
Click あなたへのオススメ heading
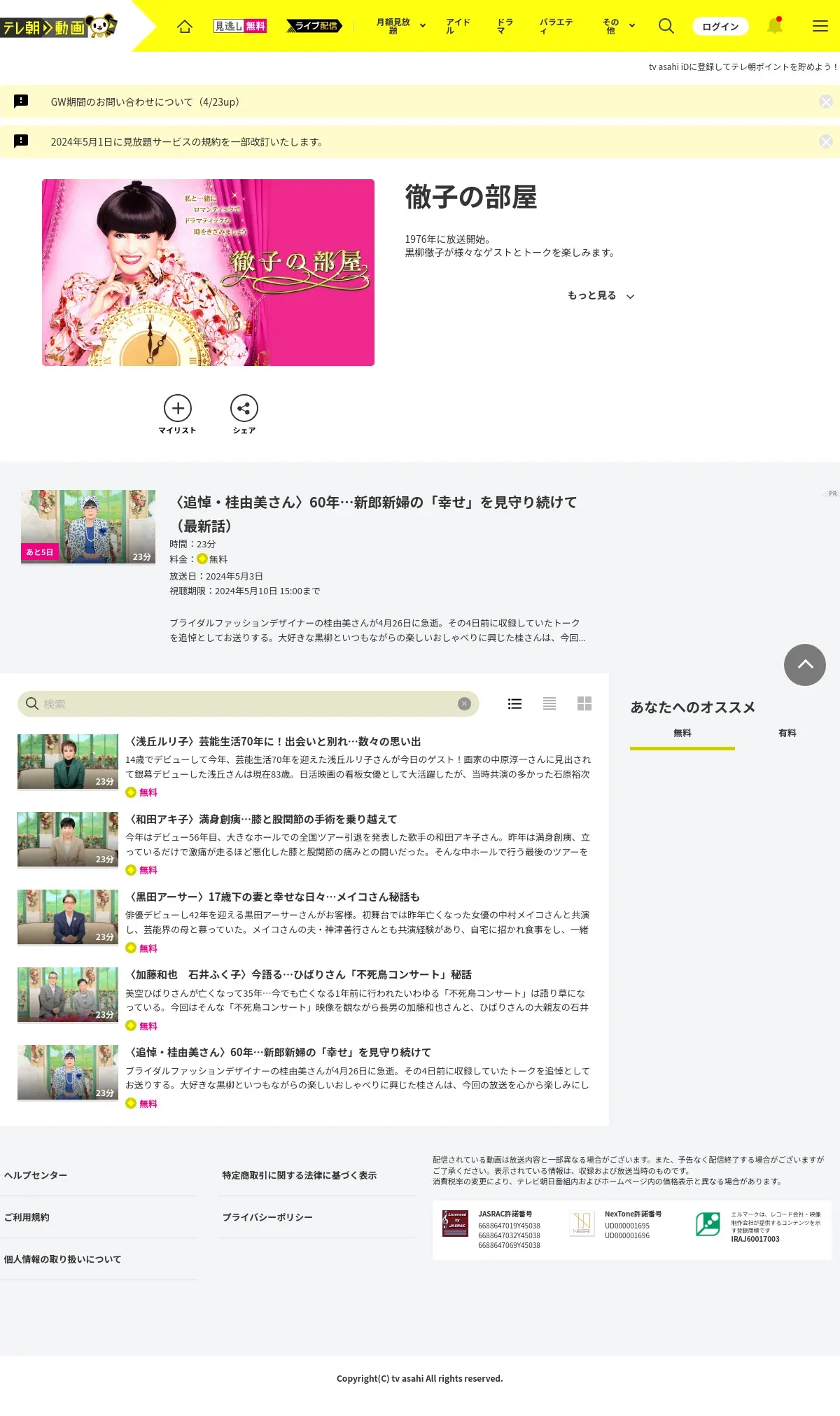click(x=693, y=707)
